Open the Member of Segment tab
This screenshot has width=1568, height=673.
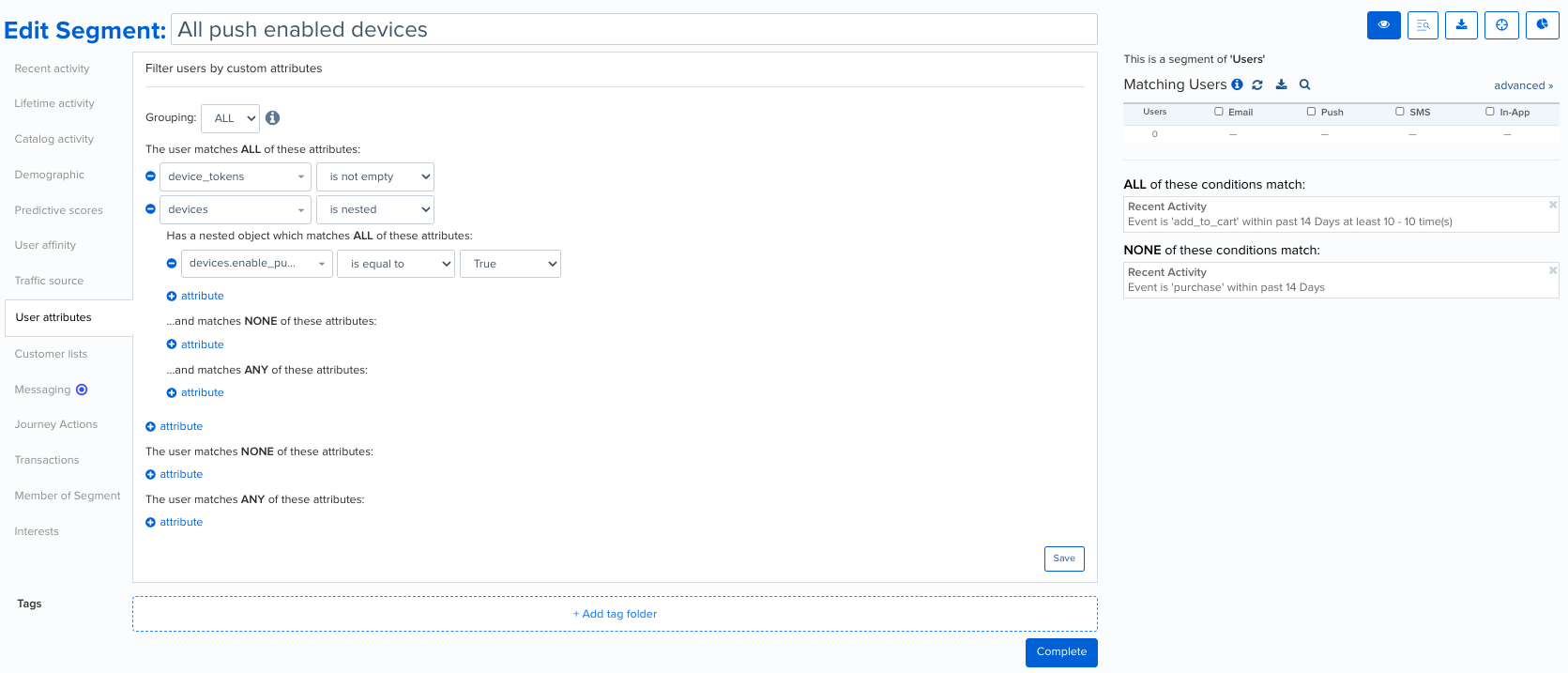(x=68, y=496)
